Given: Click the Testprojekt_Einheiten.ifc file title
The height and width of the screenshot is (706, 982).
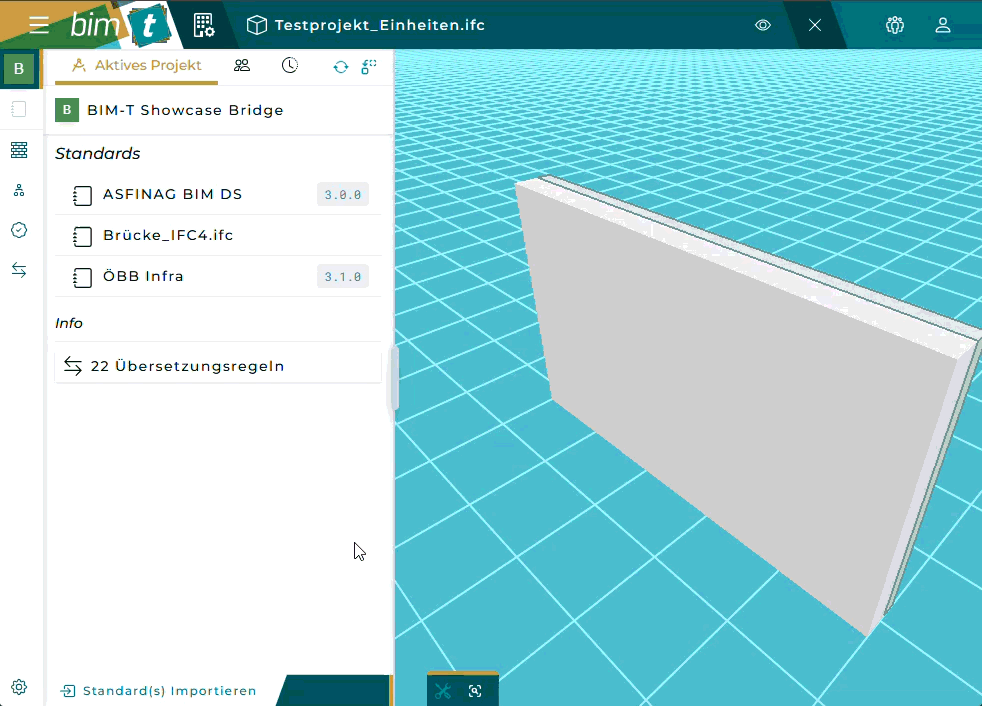Looking at the screenshot, I should (380, 25).
